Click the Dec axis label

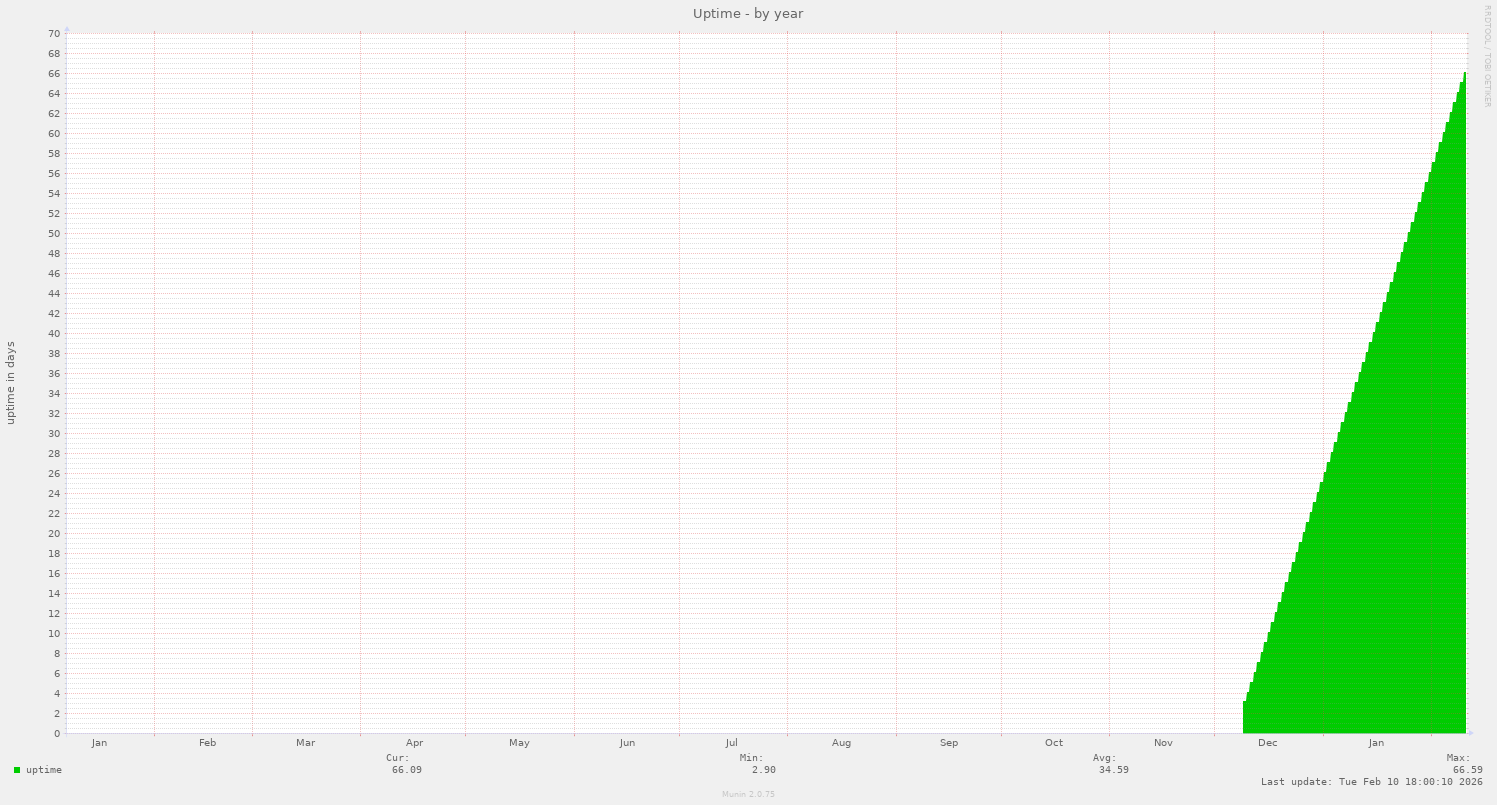pos(1268,743)
